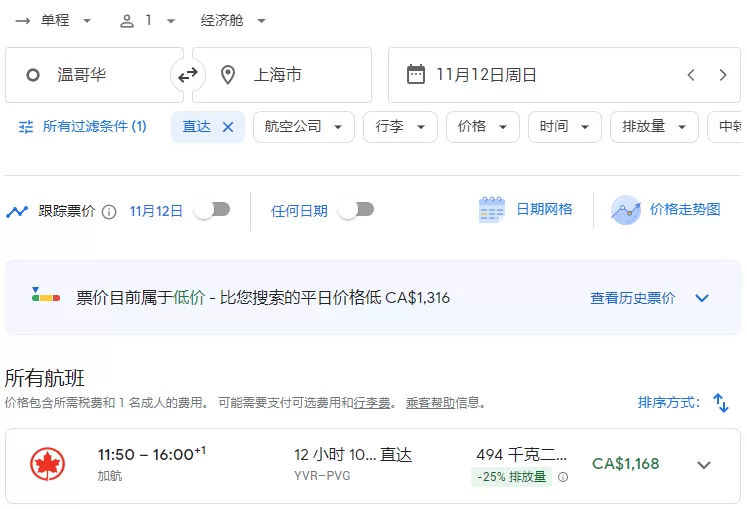747x509 pixels.
Task: Click the 跟踪票价 info icon
Action: click(109, 211)
